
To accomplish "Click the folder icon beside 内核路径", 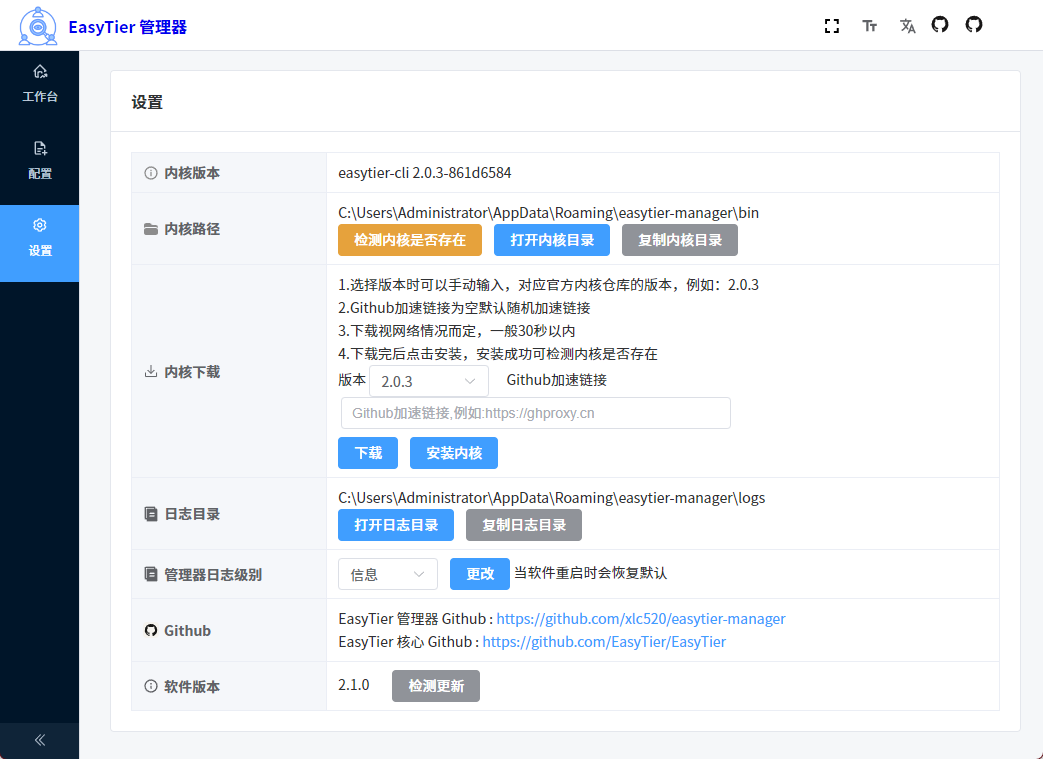I will [151, 229].
